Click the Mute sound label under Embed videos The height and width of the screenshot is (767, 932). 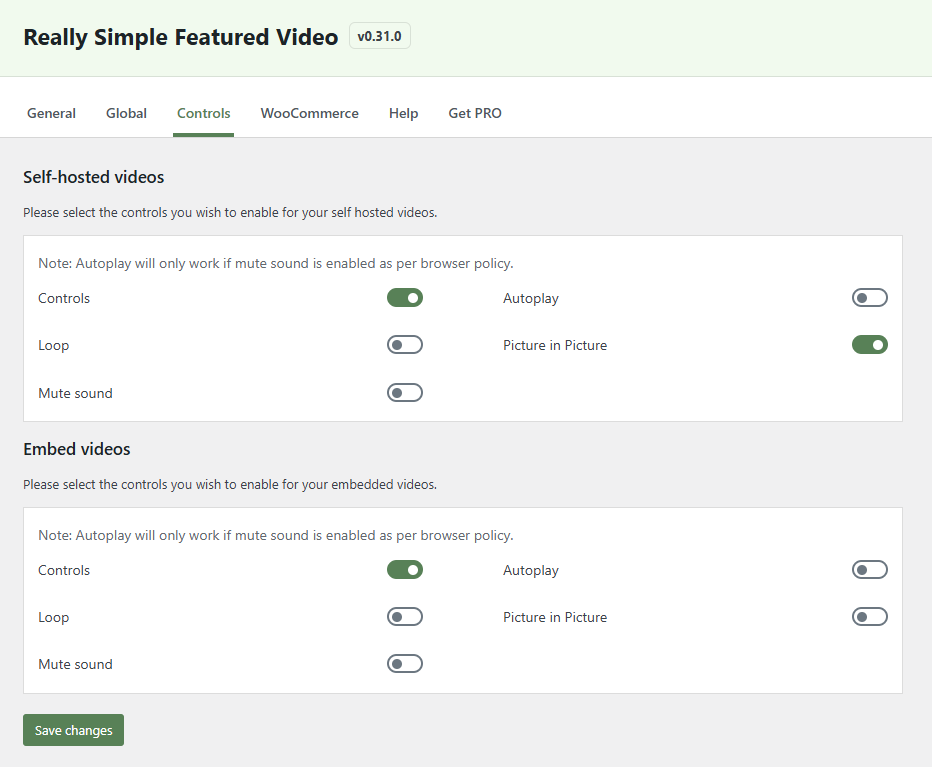pyautogui.click(x=75, y=663)
